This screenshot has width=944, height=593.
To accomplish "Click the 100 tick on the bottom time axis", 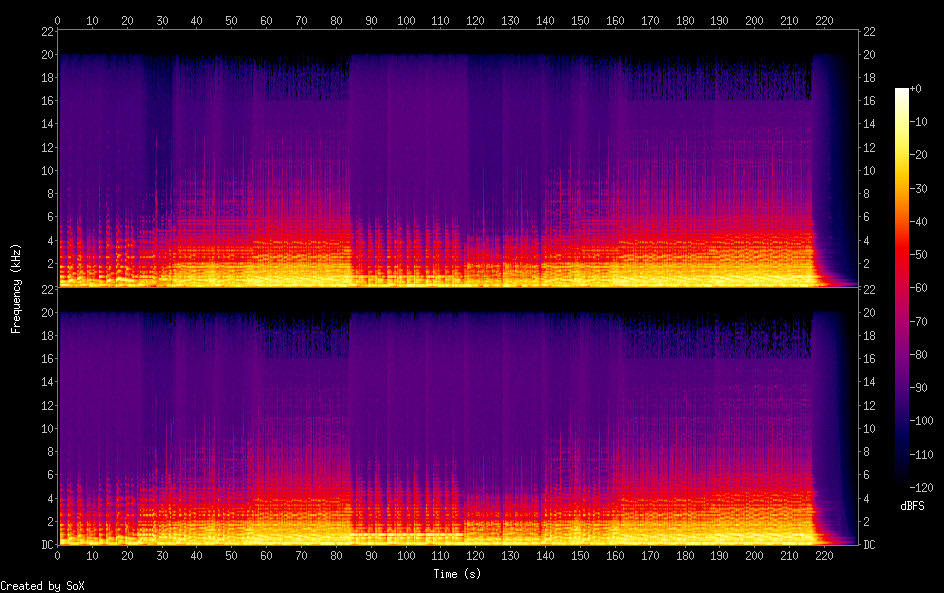I will pos(406,555).
